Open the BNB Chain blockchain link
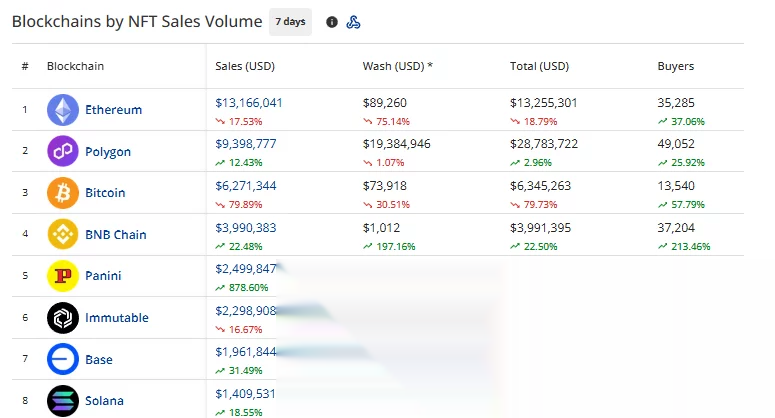 coord(116,235)
